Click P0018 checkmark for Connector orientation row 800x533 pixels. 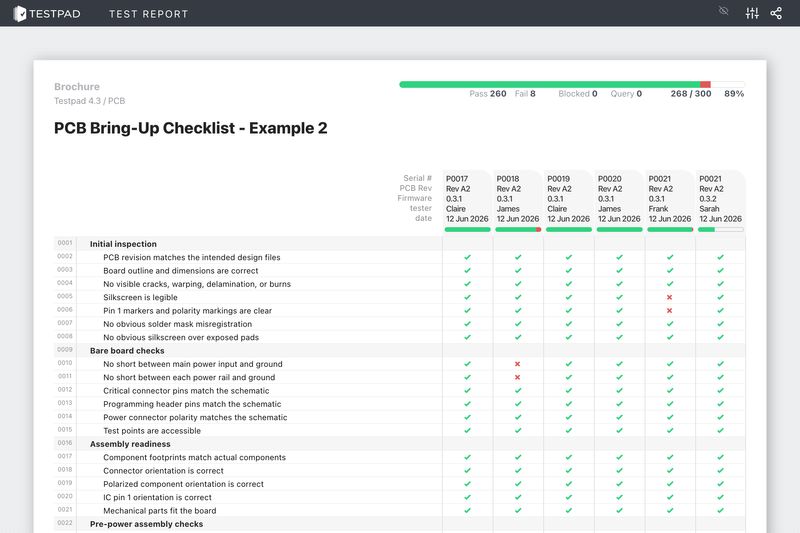click(518, 470)
